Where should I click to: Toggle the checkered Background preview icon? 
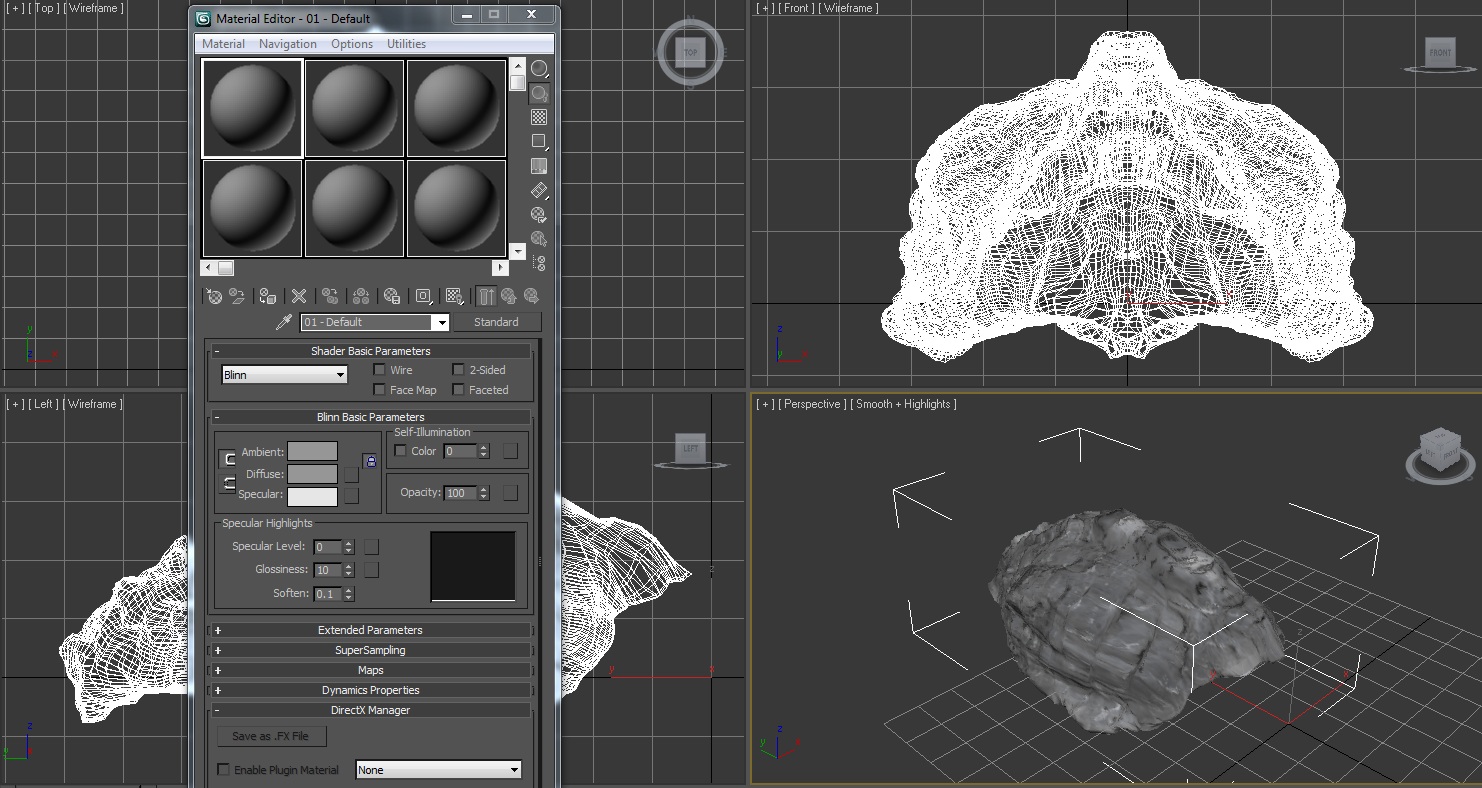[539, 117]
